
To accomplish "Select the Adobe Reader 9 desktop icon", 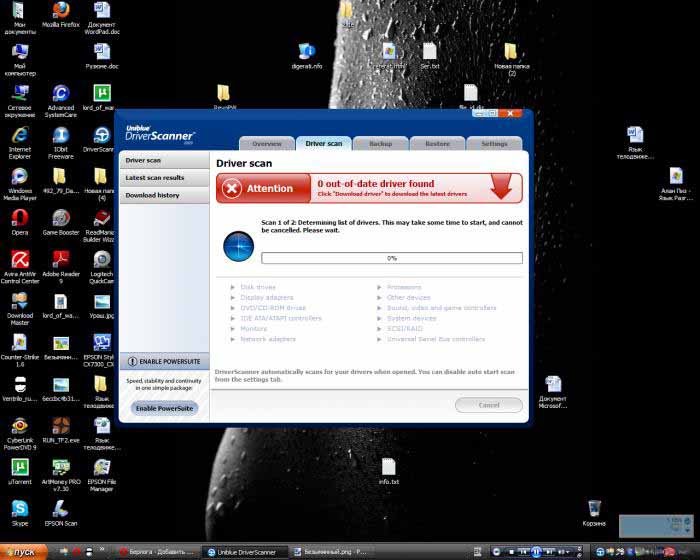I will [61, 267].
